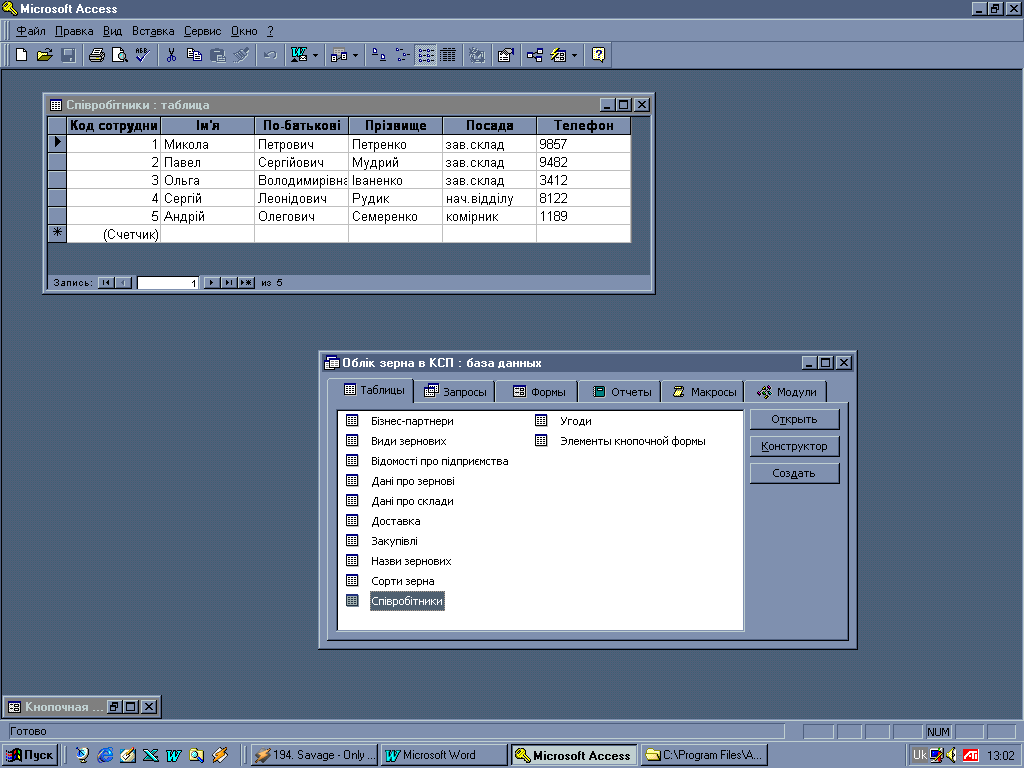Expand the Office Links dropdown arrow
Image resolution: width=1024 pixels, height=768 pixels.
[316, 55]
